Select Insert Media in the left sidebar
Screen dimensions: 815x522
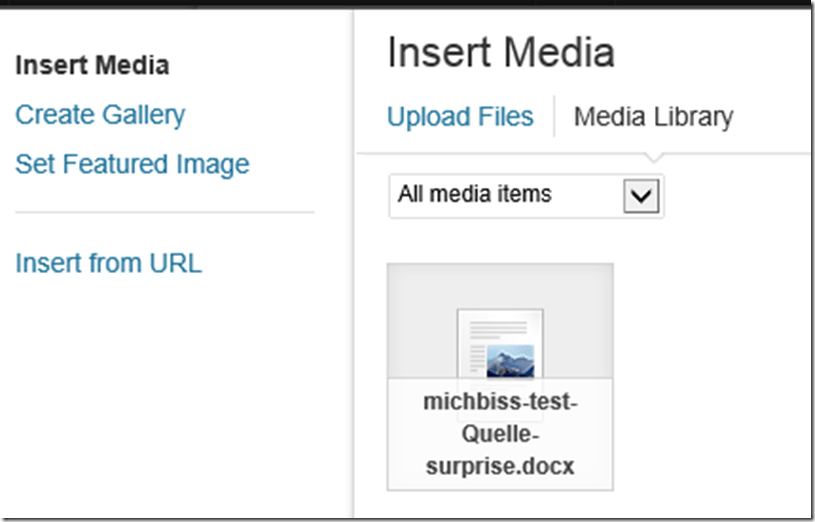tap(92, 66)
